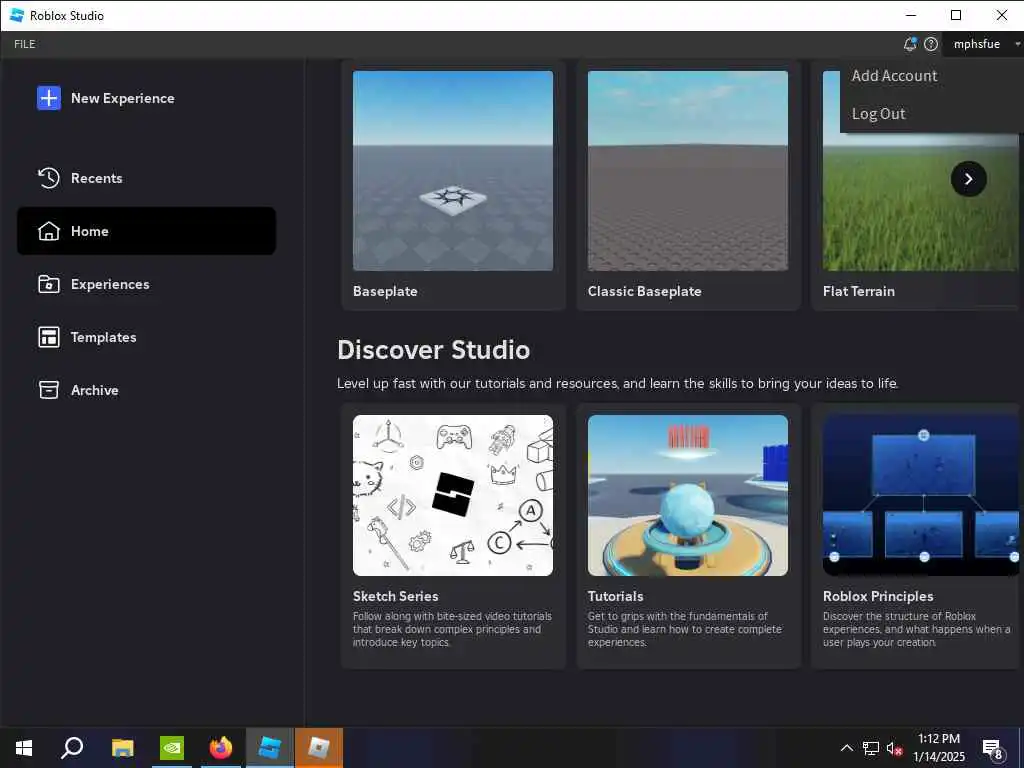Click the Archive box icon
The image size is (1024, 768).
pyautogui.click(x=49, y=390)
